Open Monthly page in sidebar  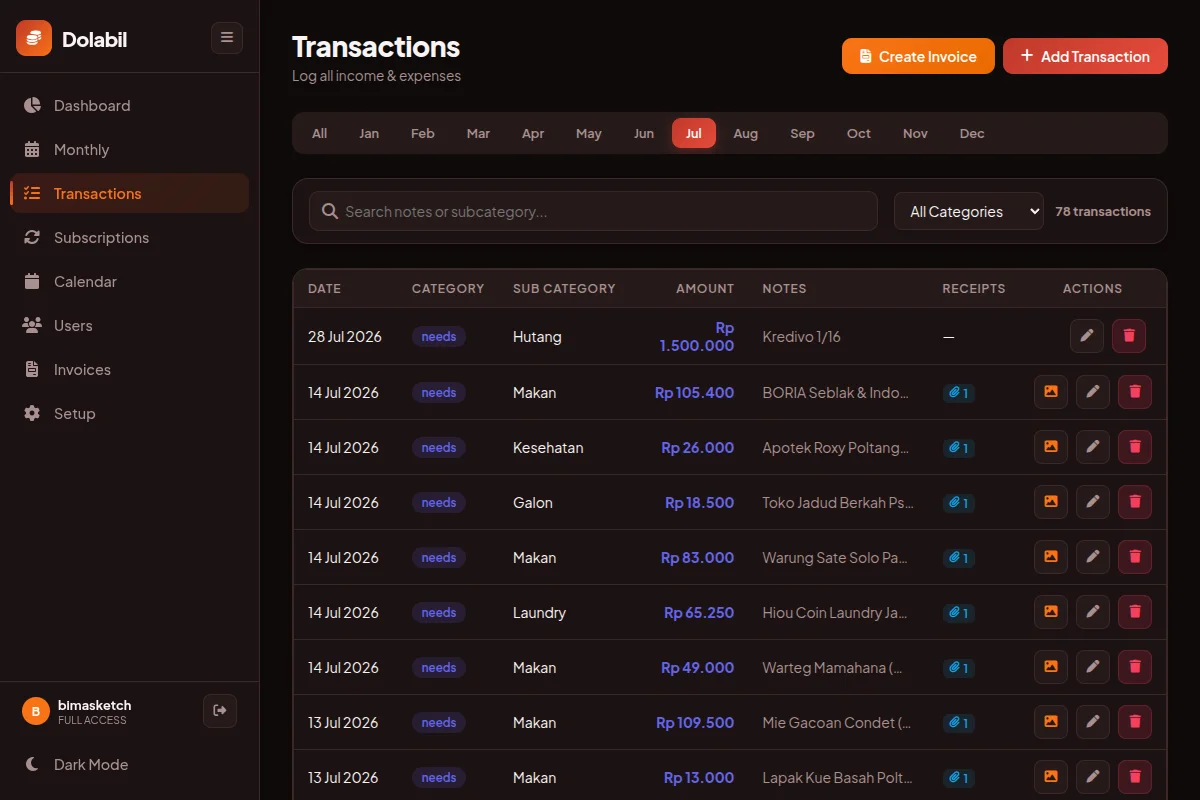pyautogui.click(x=129, y=150)
